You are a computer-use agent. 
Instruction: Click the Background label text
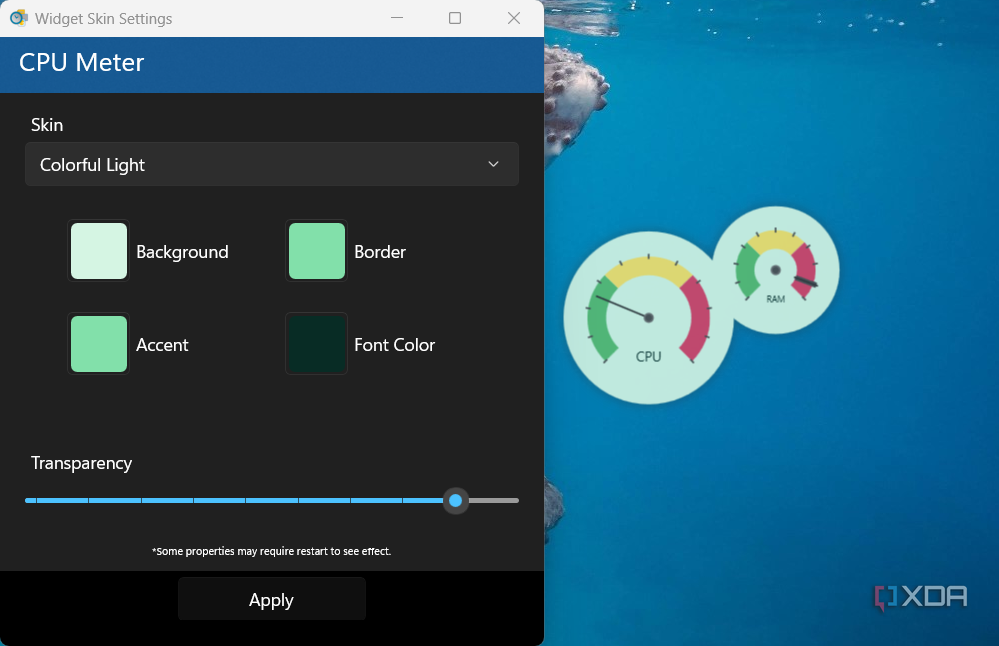coord(182,252)
